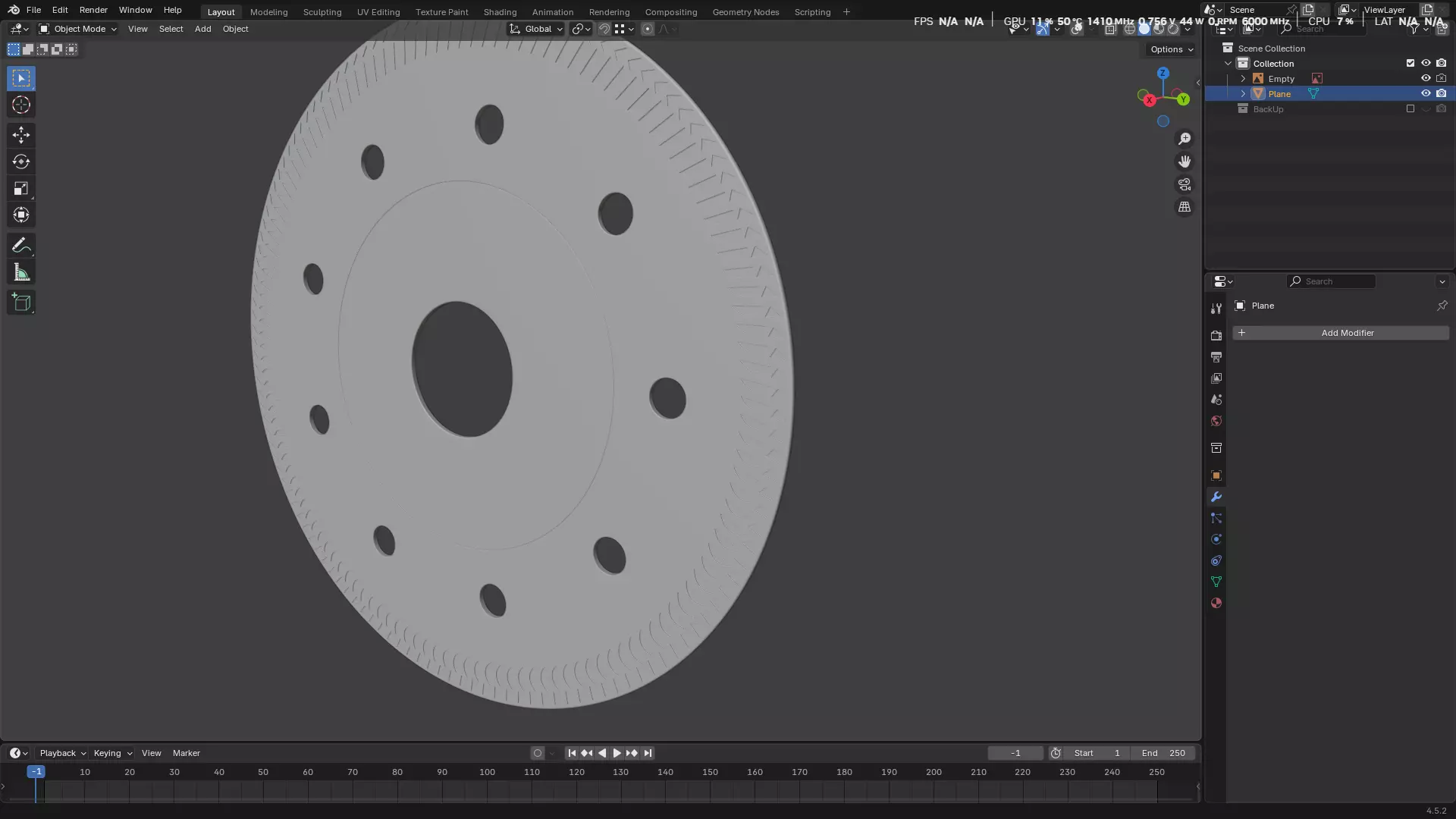Screen dimensions: 1456x819
Task: Collapse the Collection tree in outliner
Action: tap(1228, 64)
